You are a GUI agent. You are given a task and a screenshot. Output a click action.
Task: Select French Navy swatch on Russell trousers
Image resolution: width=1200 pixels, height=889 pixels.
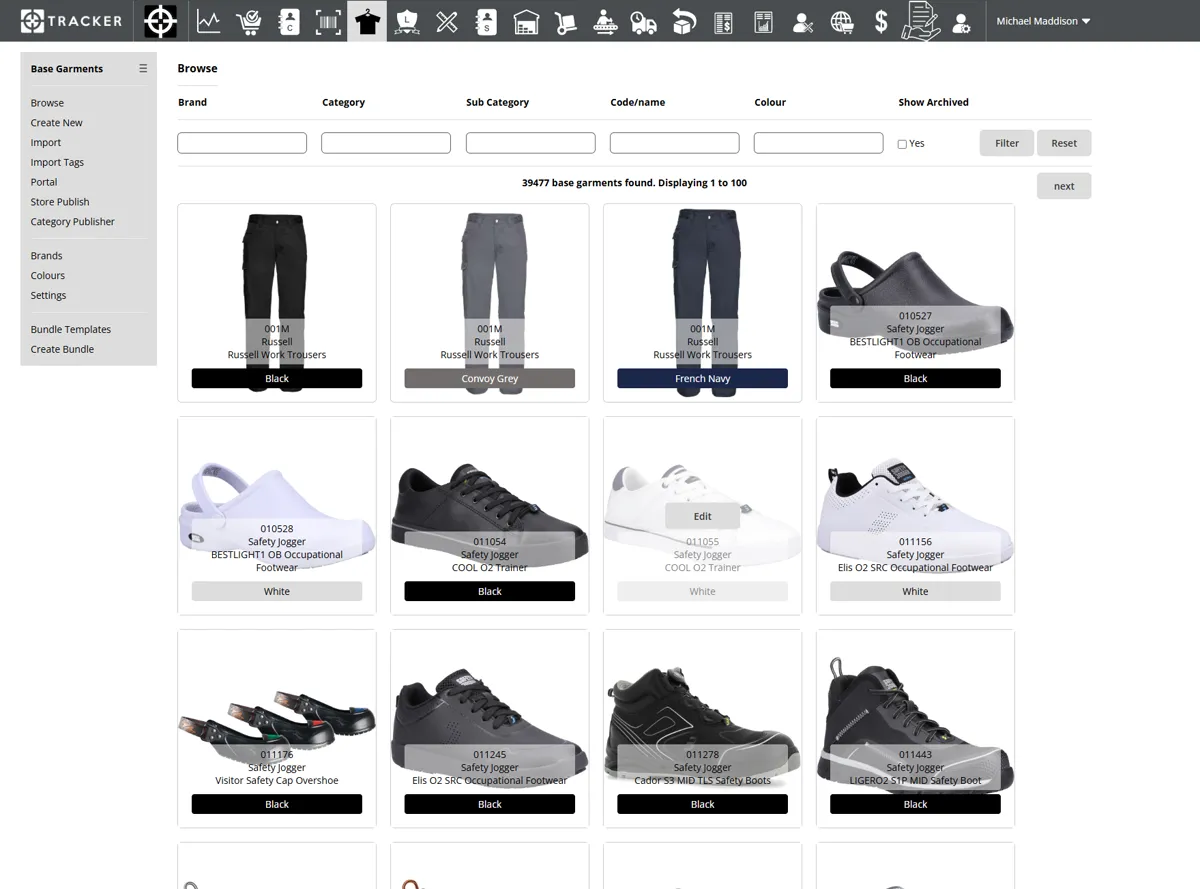click(703, 379)
